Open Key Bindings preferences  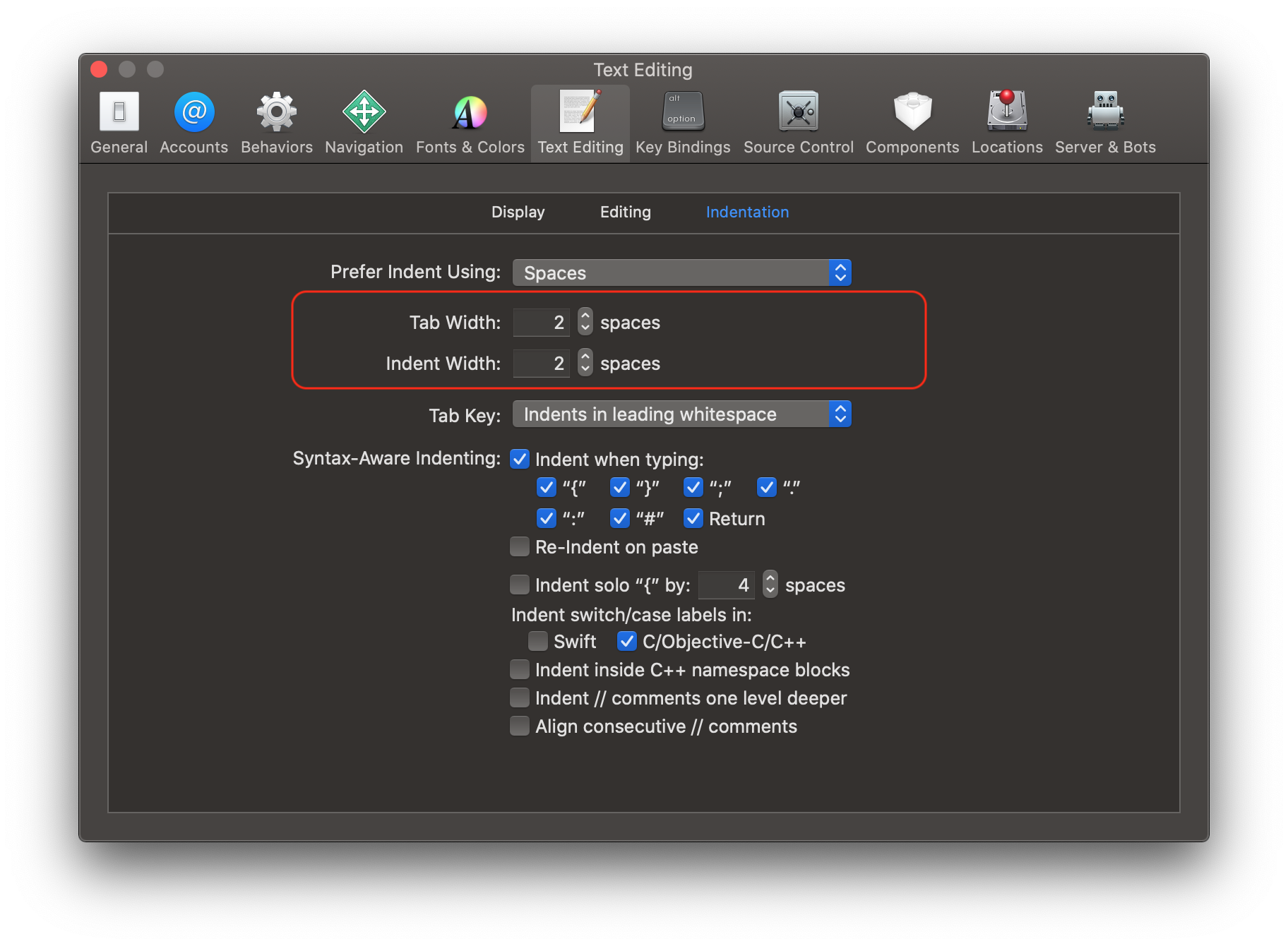[682, 122]
